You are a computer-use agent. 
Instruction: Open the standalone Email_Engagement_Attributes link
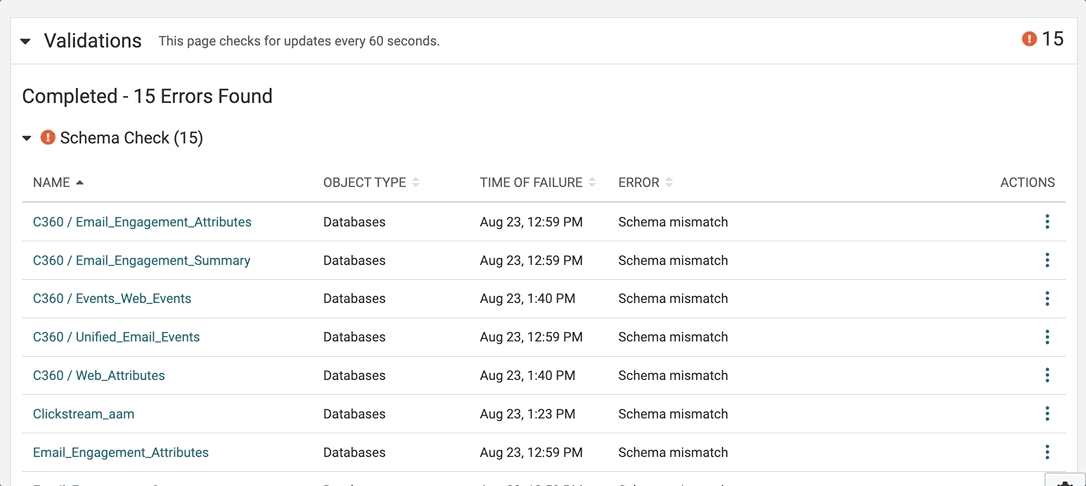pyautogui.click(x=121, y=452)
